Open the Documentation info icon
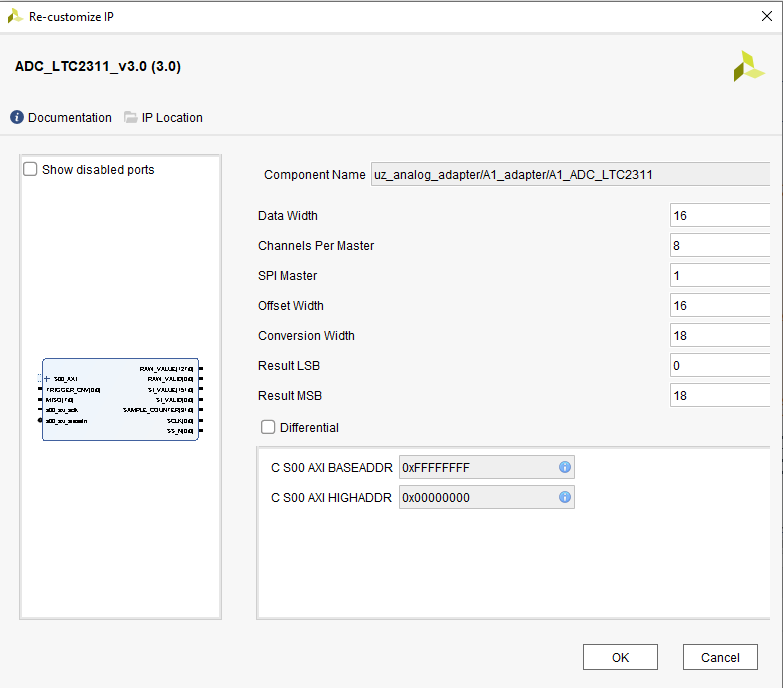 tap(17, 118)
